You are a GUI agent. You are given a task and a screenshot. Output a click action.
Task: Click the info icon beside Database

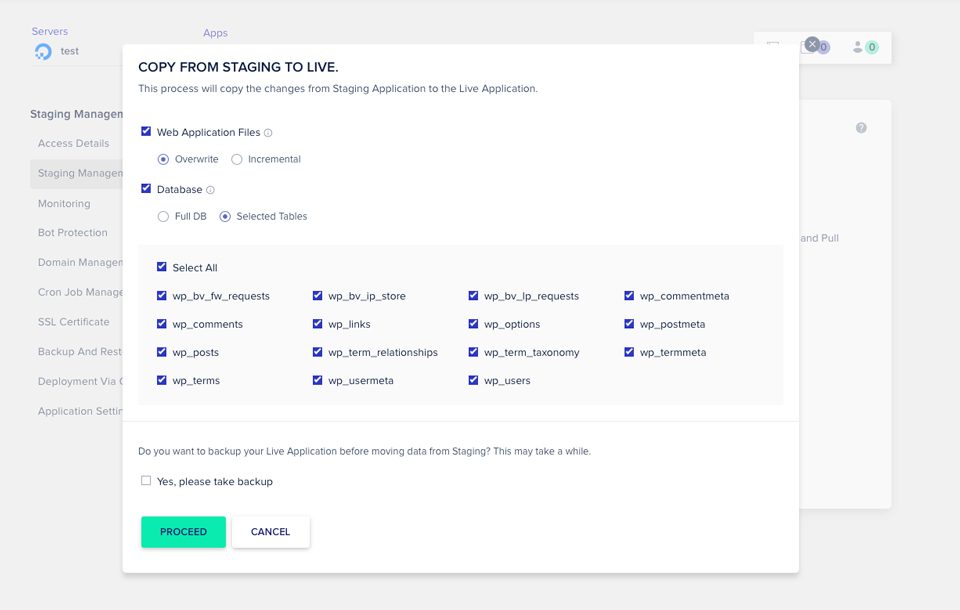(x=212, y=189)
